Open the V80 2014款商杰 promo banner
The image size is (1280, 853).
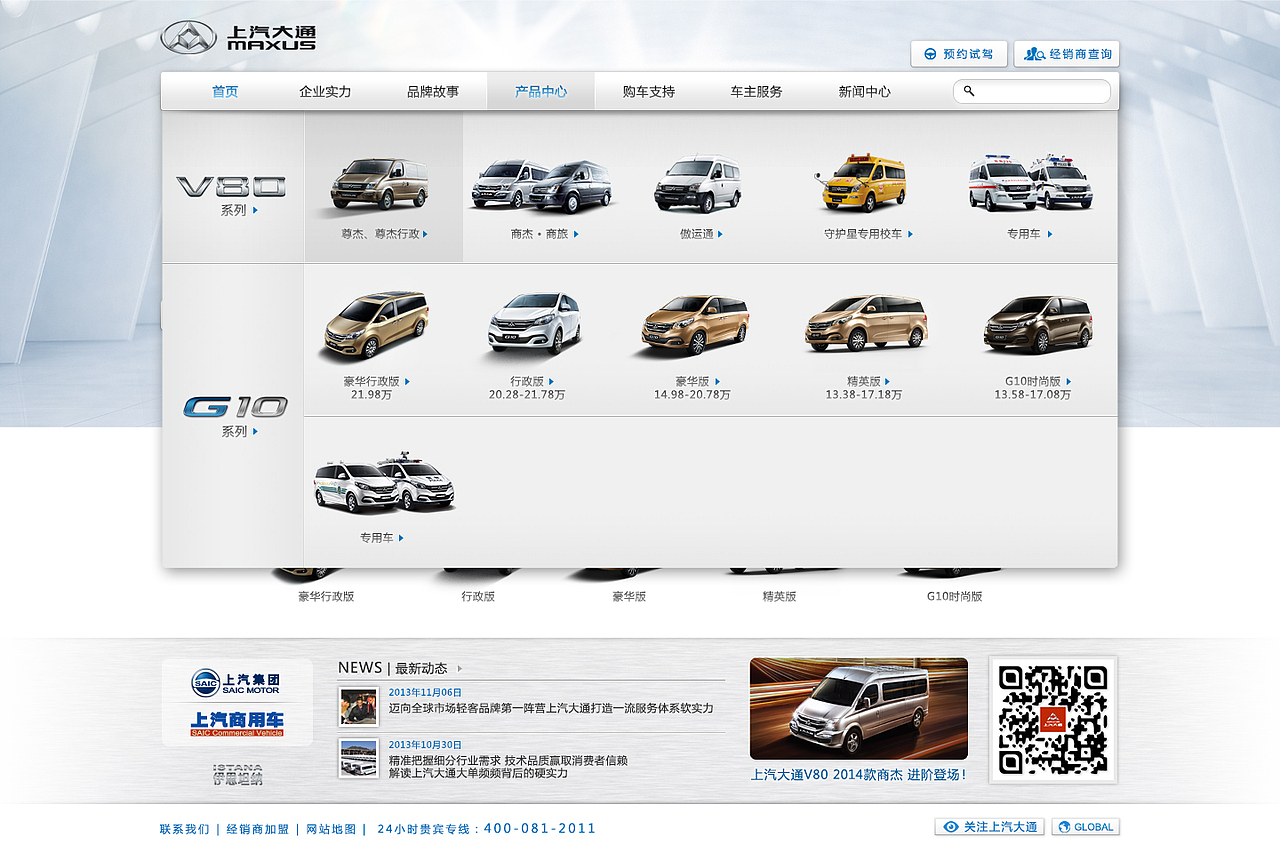[859, 708]
